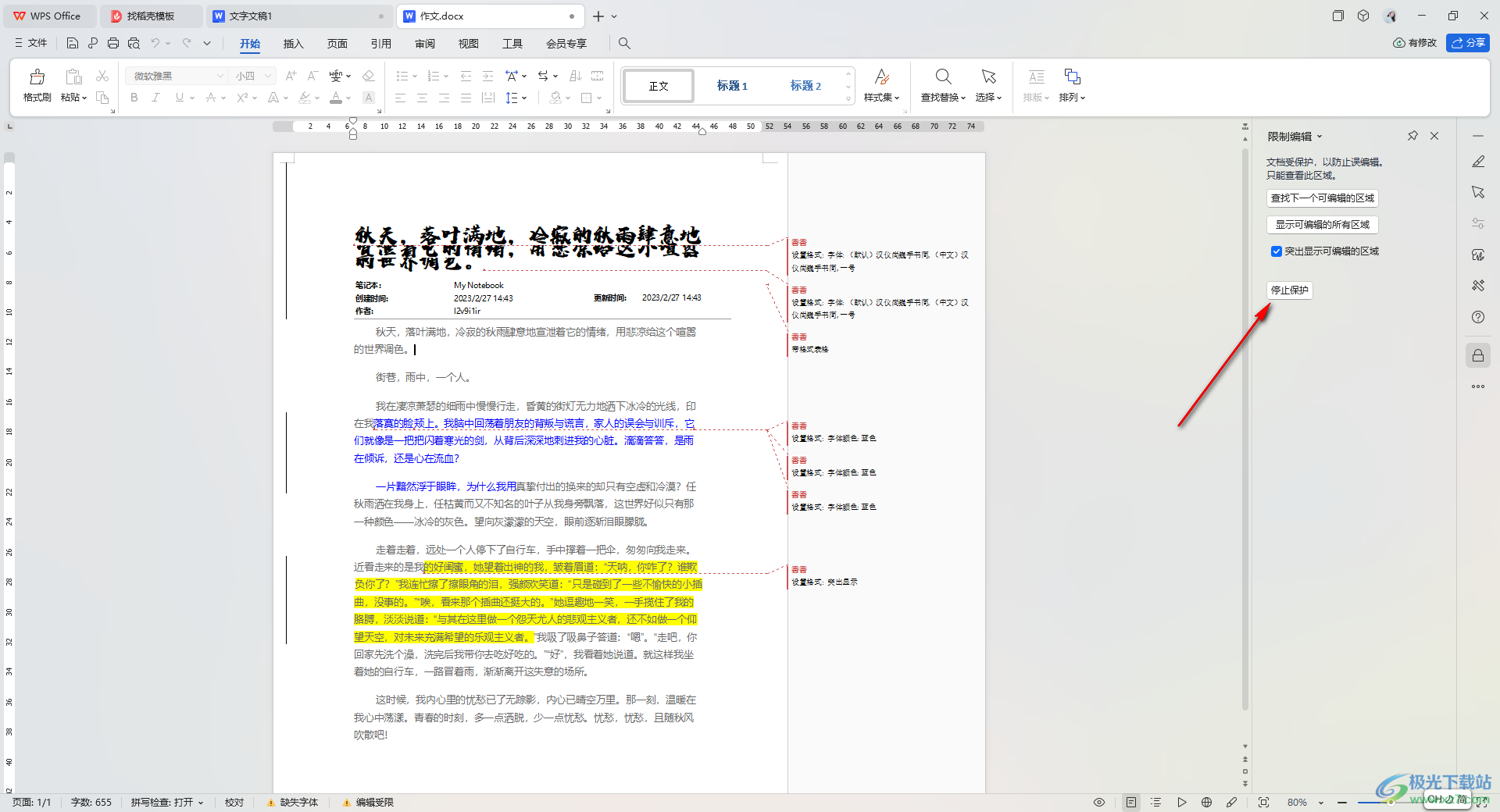
Task: Click the 查找替换 magnifier icon
Action: [943, 77]
